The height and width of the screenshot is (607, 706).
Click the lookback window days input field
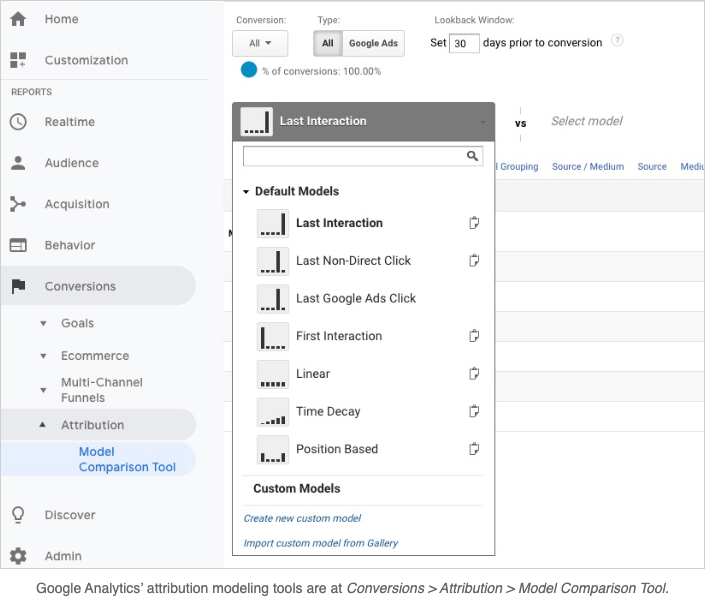464,43
